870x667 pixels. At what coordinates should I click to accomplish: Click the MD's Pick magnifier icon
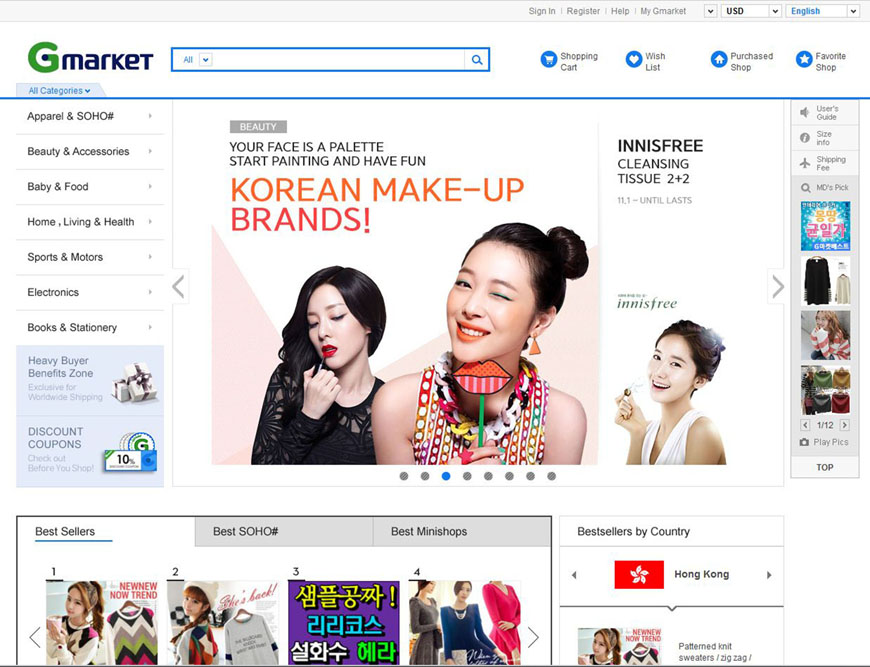click(806, 188)
